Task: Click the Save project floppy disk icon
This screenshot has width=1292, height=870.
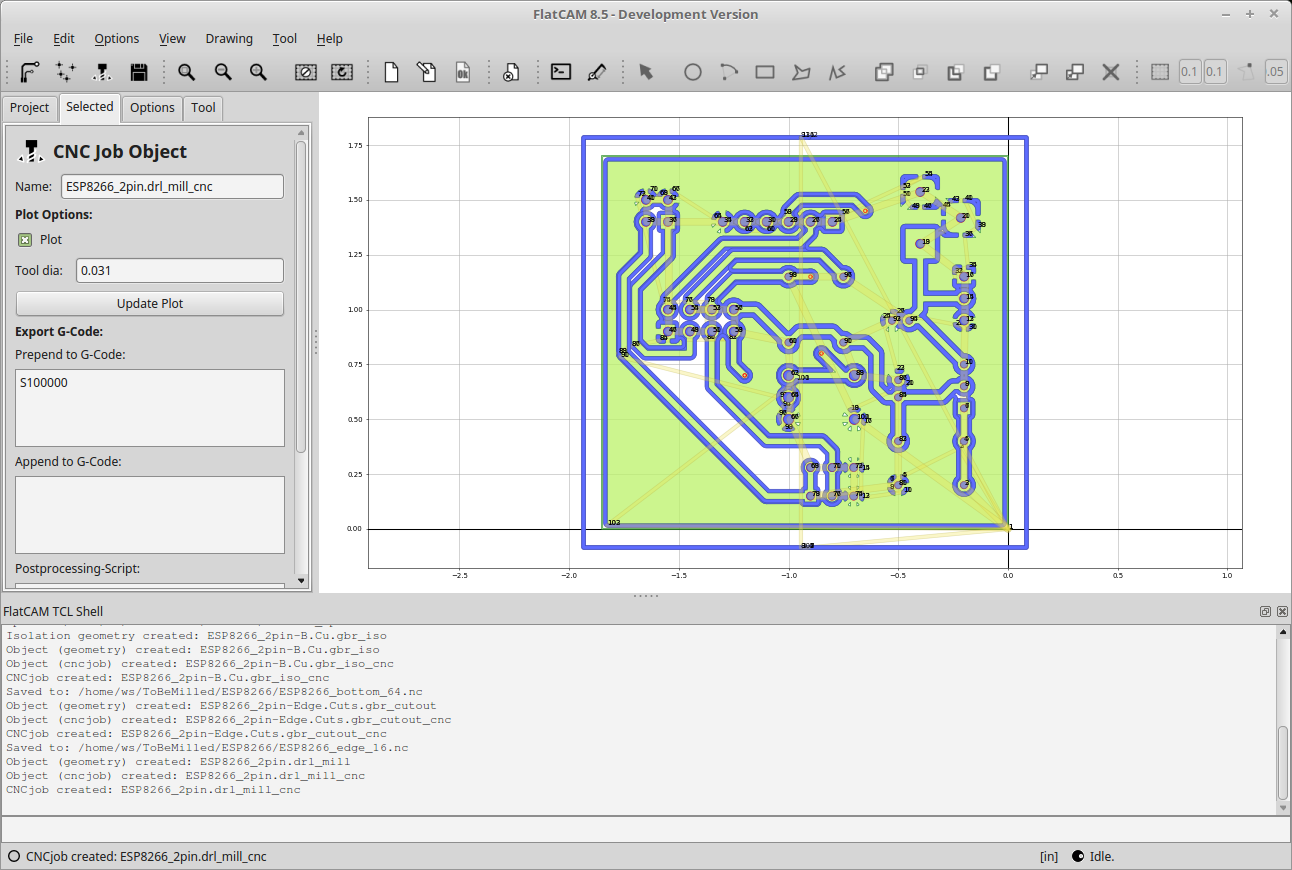Action: 139,72
